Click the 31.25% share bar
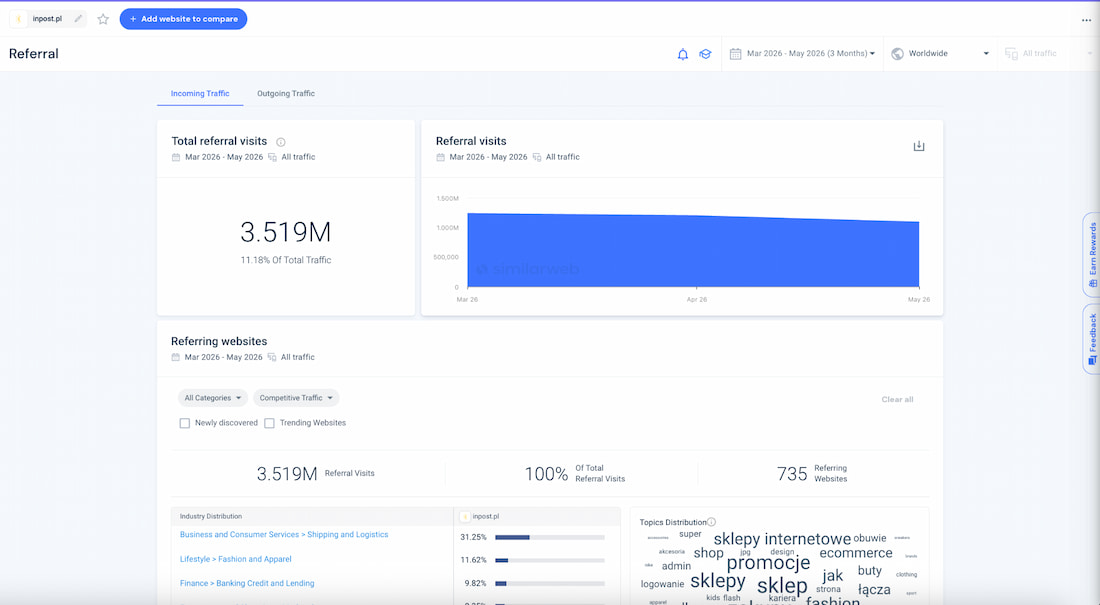 (550, 538)
